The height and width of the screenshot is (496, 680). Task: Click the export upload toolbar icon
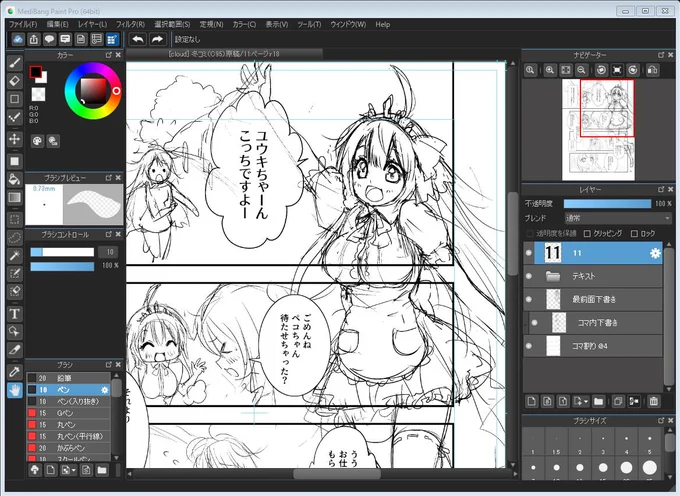(34, 39)
